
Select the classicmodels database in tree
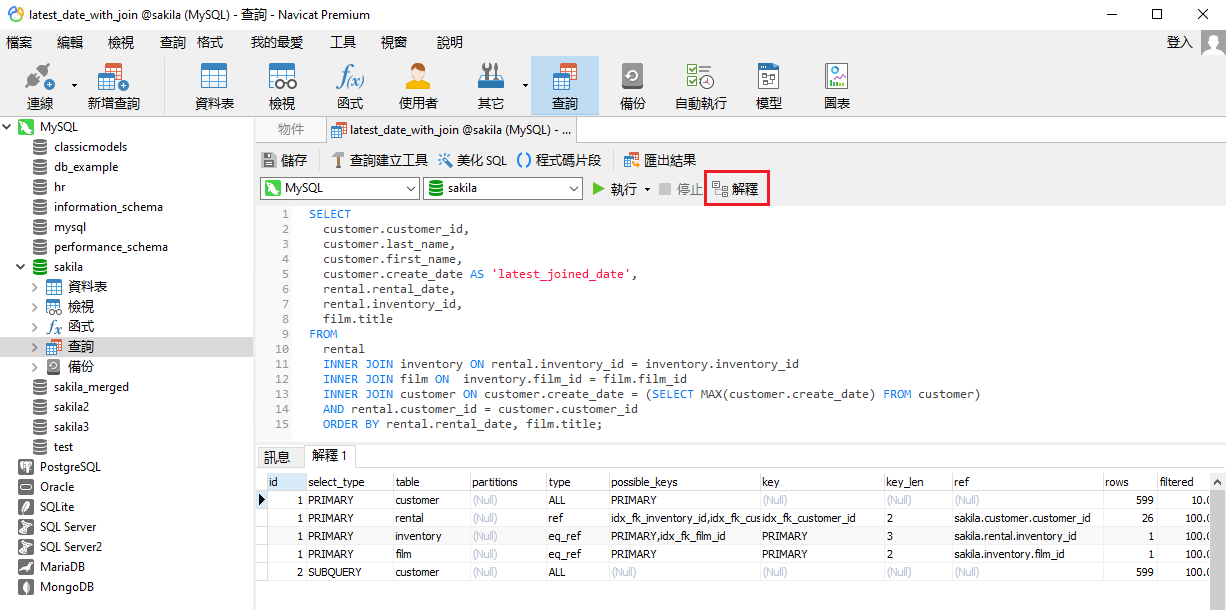90,147
